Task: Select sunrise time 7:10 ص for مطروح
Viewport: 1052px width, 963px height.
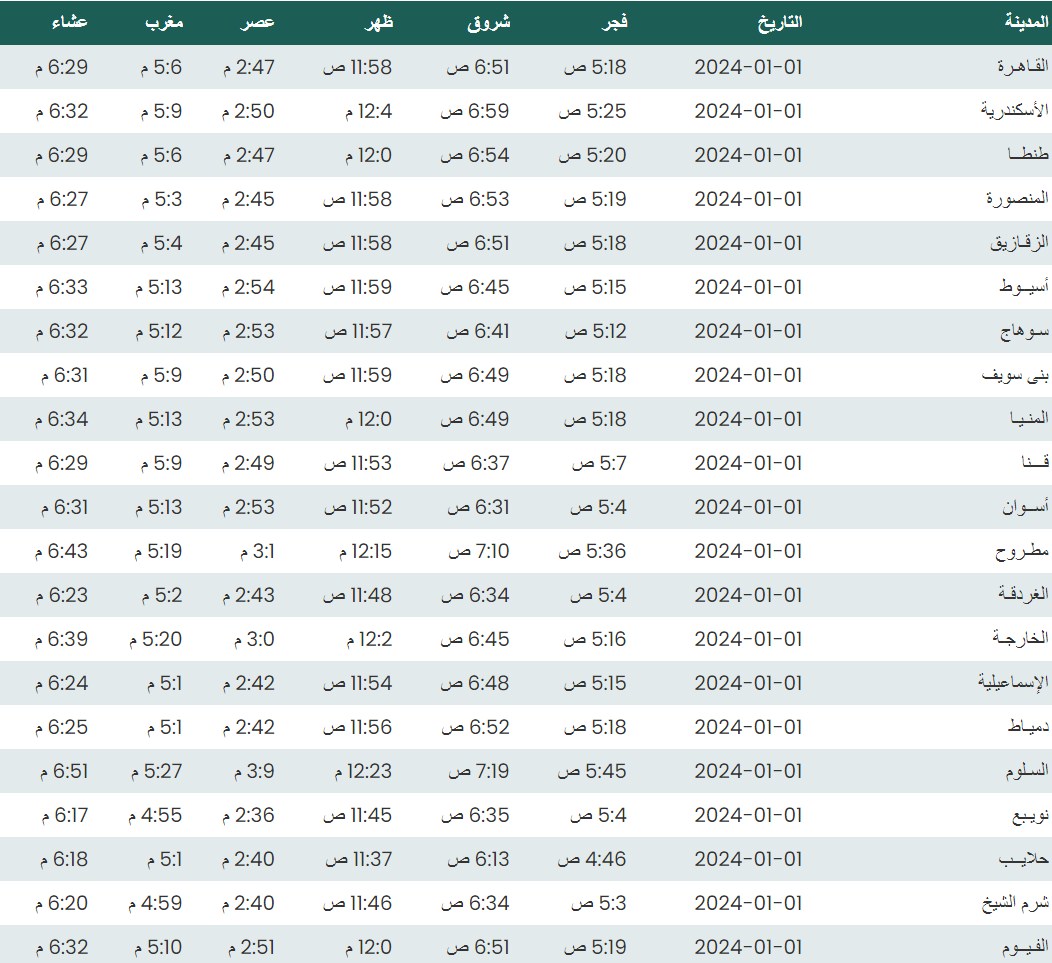Action: [478, 551]
